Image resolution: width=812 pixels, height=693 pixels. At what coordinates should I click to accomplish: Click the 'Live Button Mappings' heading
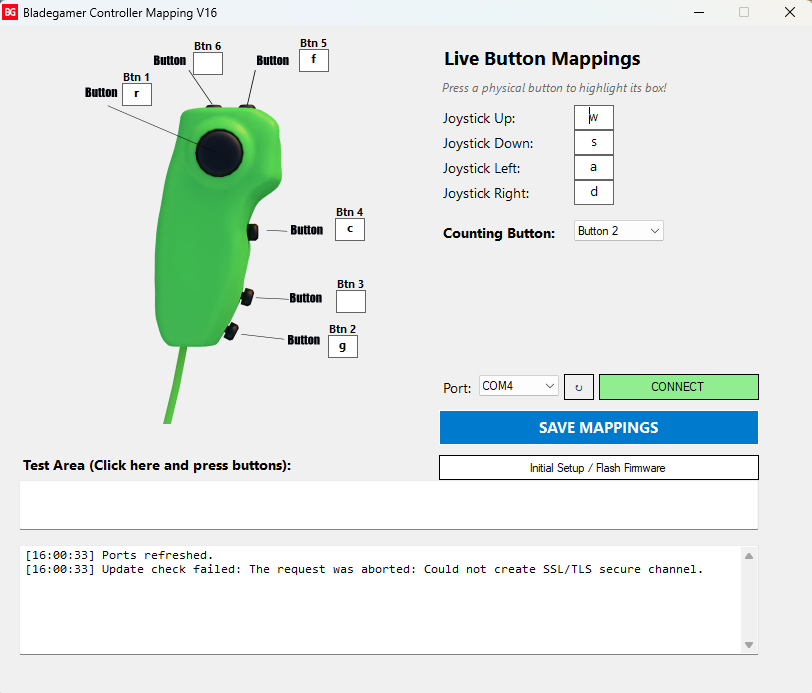(542, 59)
